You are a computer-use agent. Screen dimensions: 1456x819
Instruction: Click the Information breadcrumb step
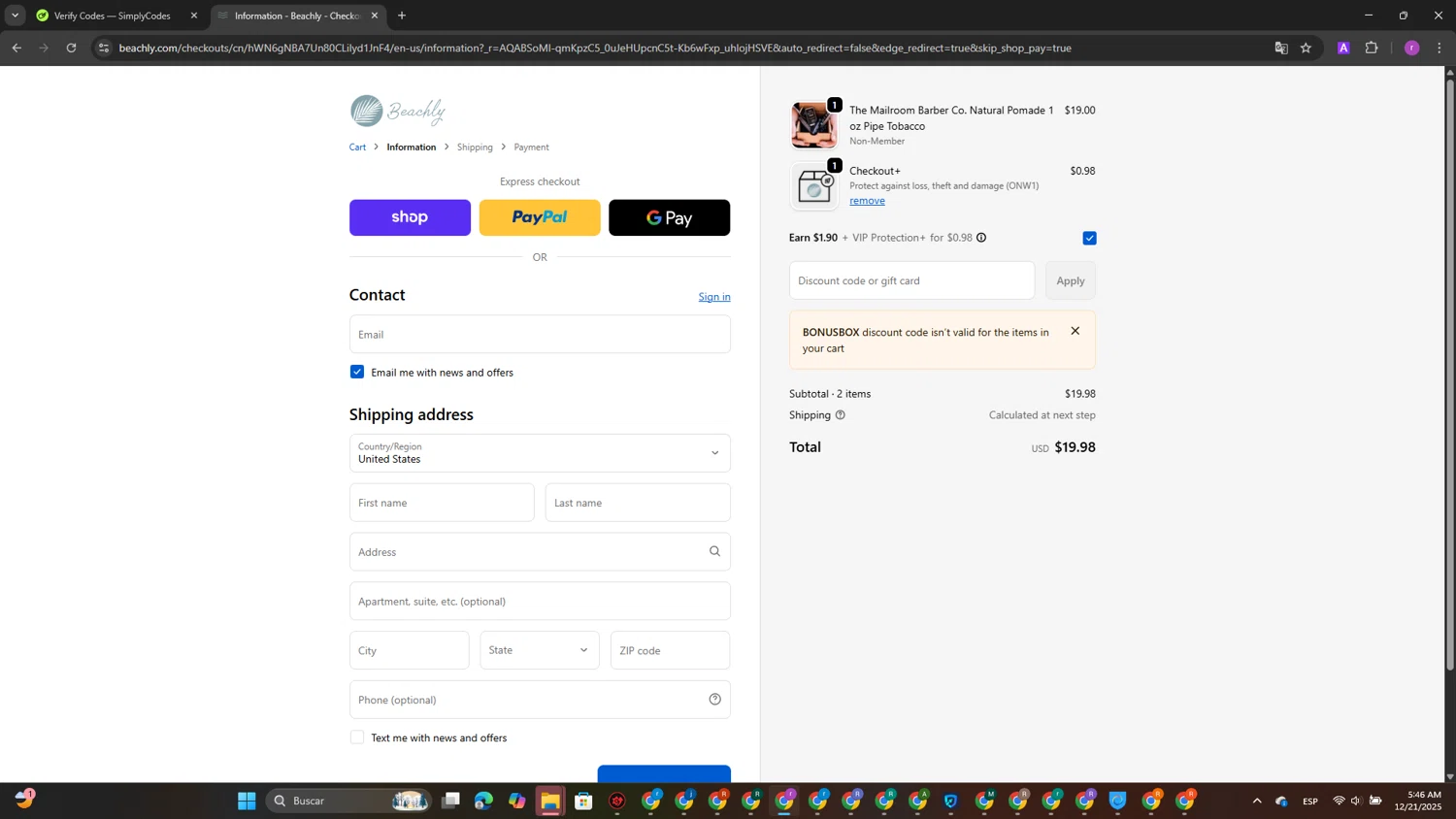click(412, 147)
